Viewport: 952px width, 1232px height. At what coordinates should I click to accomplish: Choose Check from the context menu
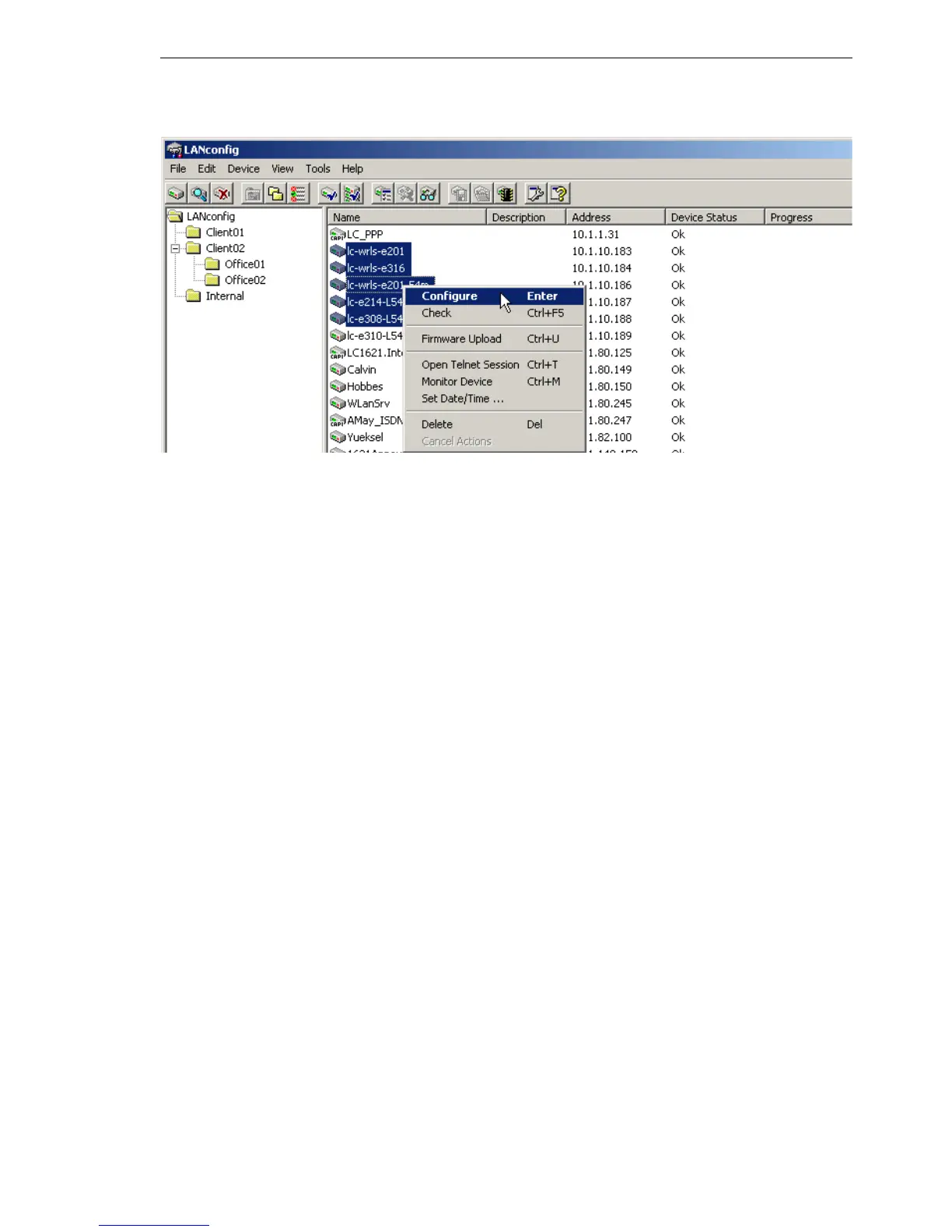[x=495, y=313]
